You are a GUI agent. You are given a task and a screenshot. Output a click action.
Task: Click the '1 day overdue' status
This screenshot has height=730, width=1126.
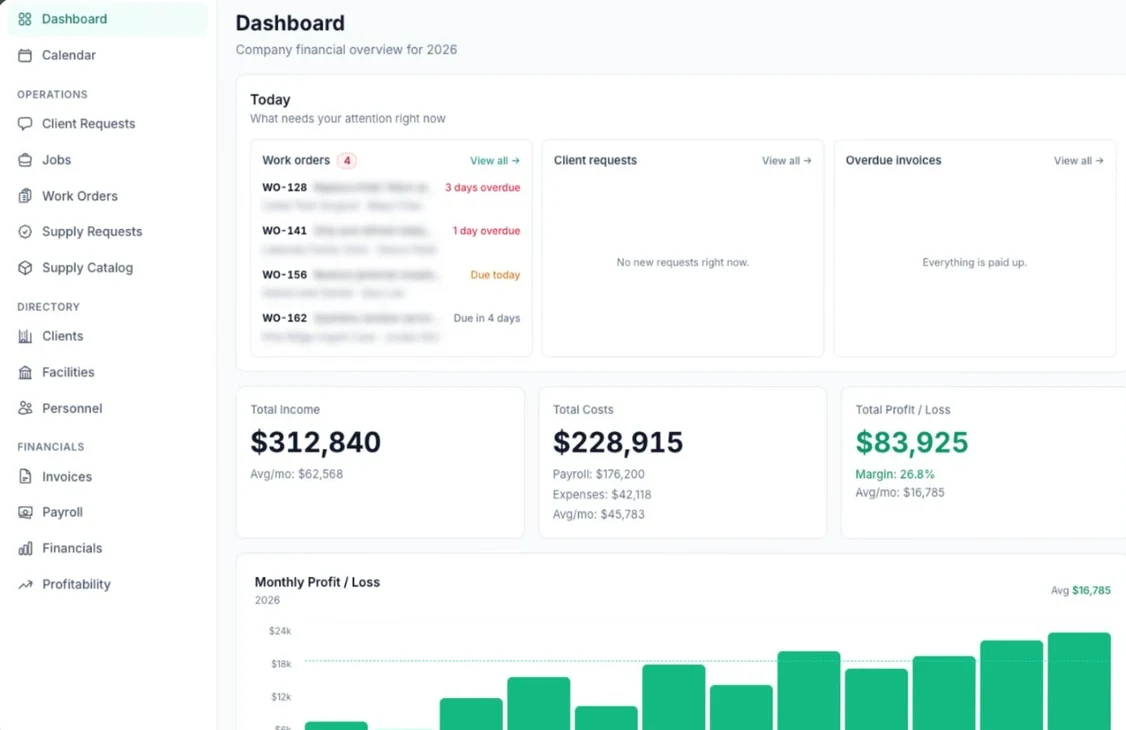tap(486, 230)
